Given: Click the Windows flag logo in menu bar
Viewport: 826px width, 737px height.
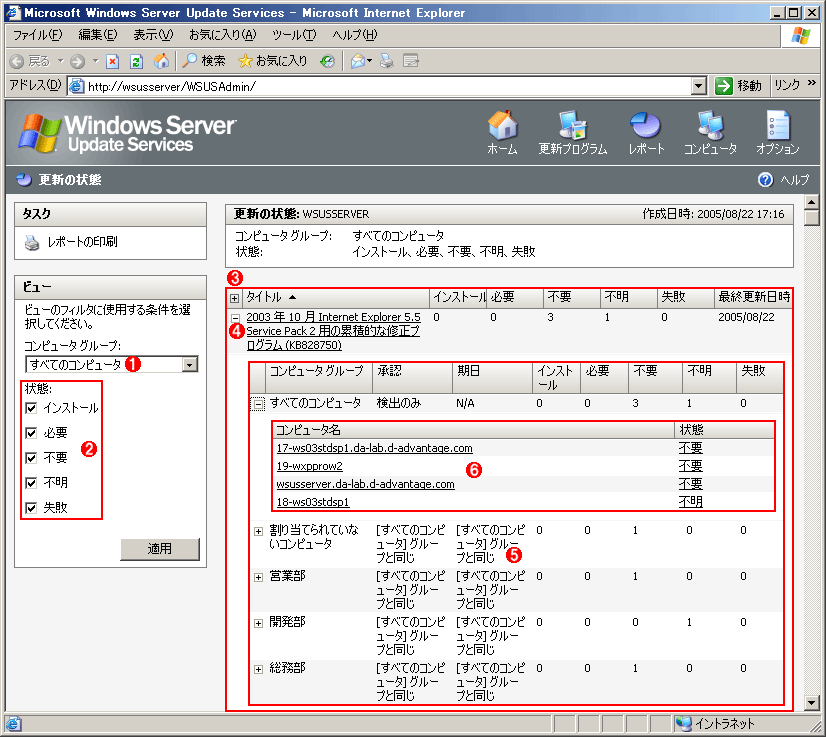Looking at the screenshot, I should click(800, 36).
